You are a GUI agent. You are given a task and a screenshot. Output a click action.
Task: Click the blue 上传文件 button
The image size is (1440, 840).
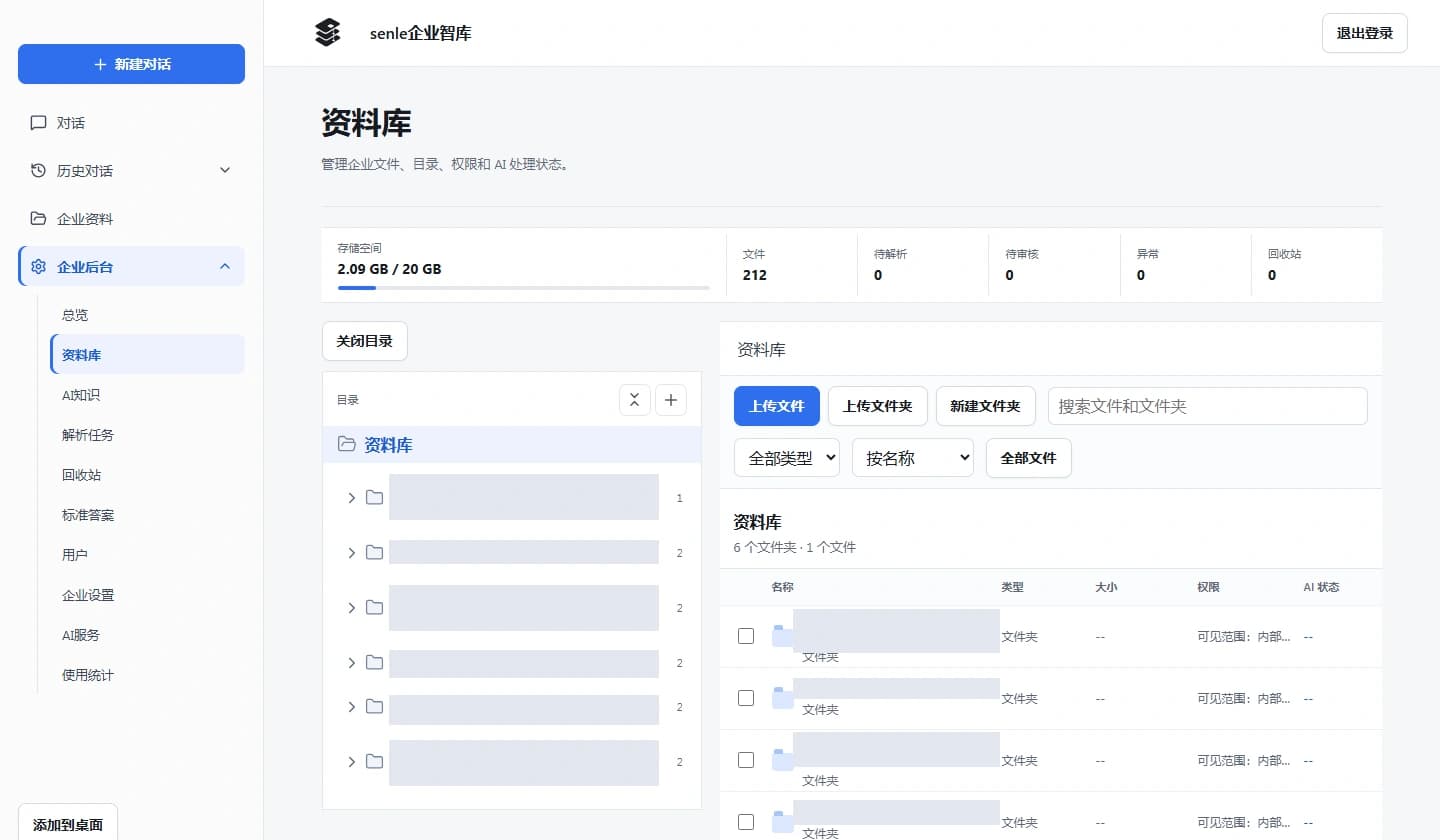777,406
